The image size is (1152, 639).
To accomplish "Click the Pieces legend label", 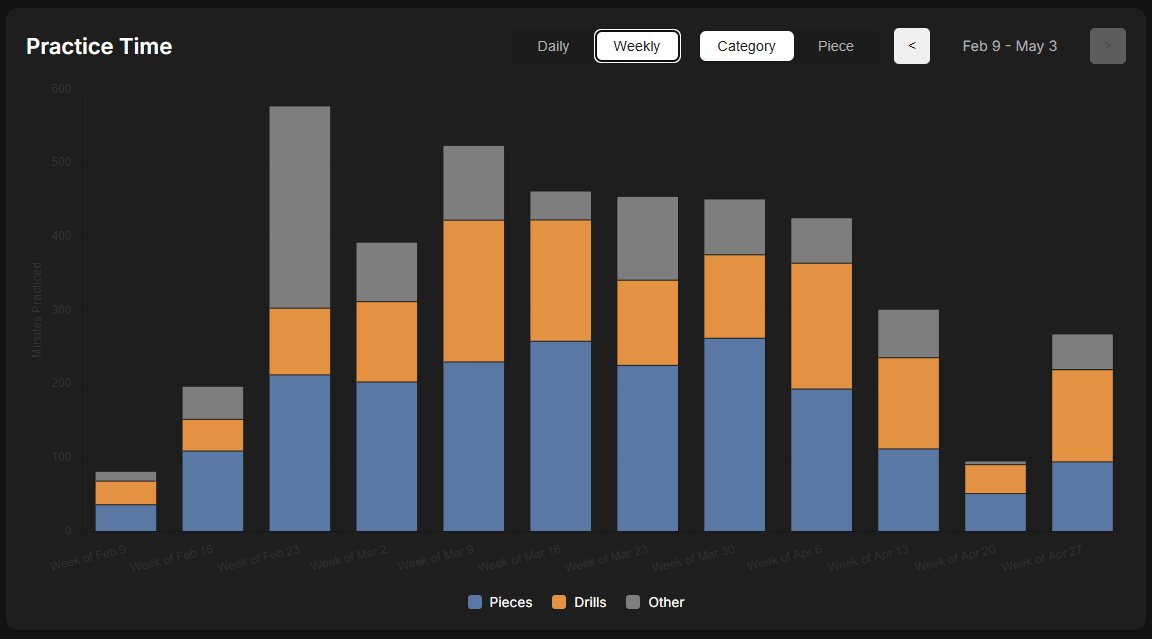I will click(x=511, y=602).
